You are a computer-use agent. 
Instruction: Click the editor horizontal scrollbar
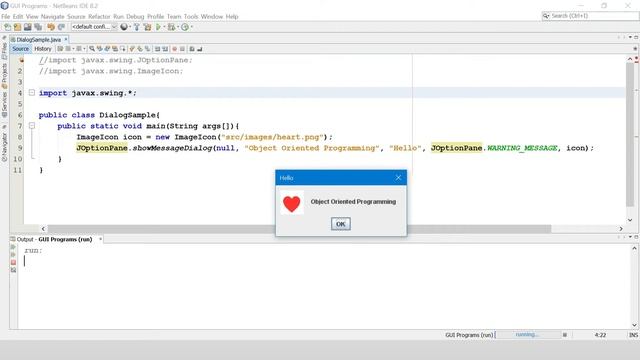click(x=300, y=229)
